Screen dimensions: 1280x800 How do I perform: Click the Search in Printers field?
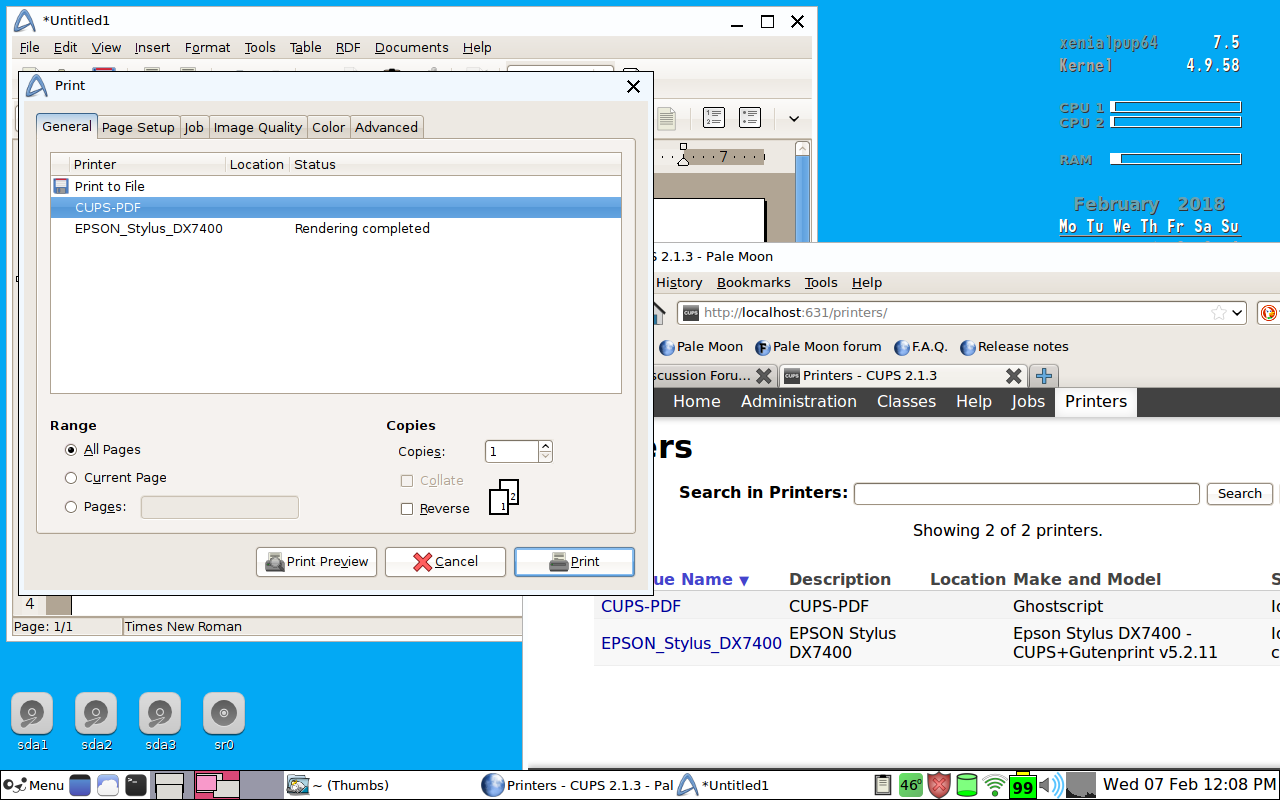point(1027,494)
